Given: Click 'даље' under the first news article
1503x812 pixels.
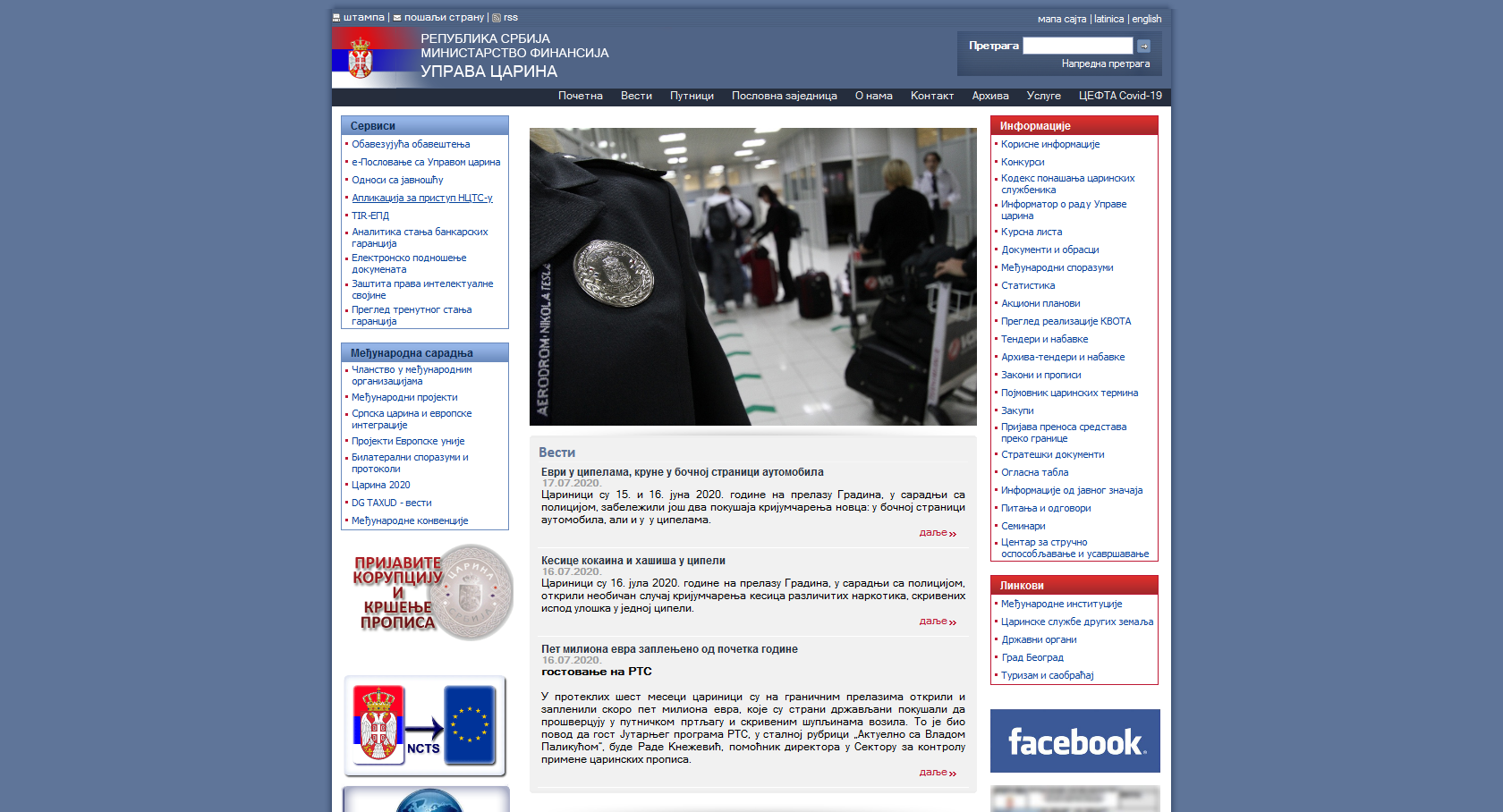Looking at the screenshot, I should click(937, 533).
